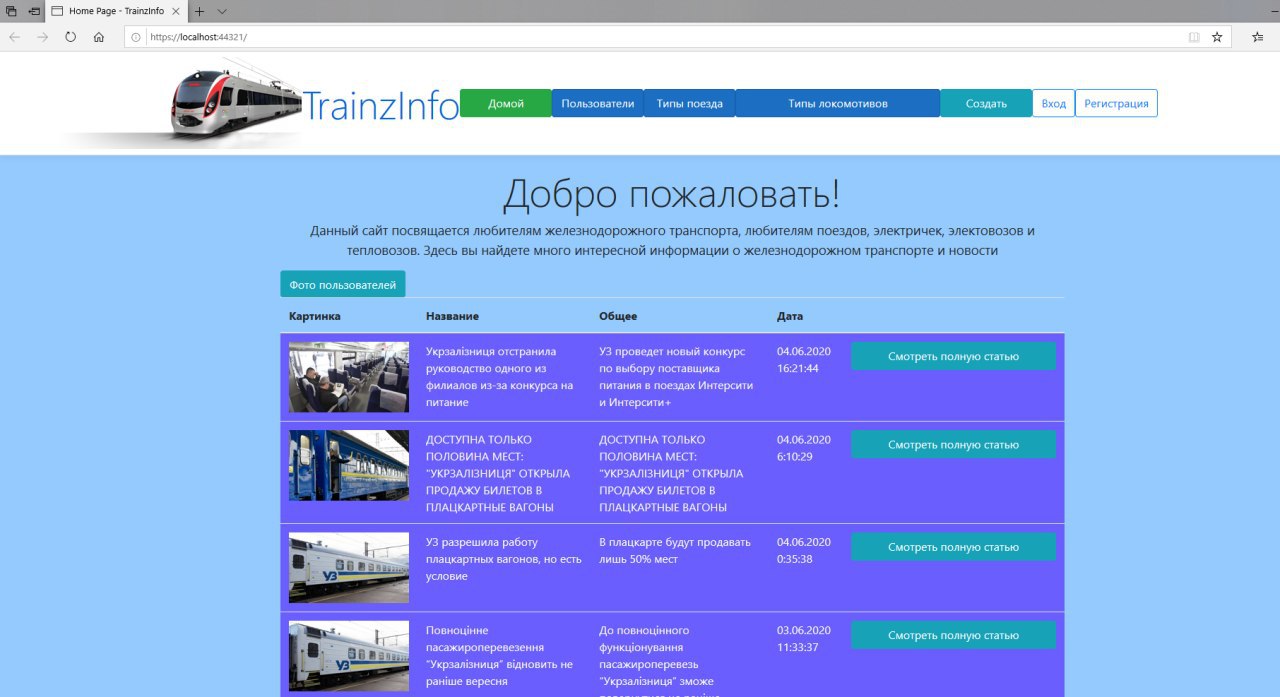Click the site description paragraph

tap(672, 241)
